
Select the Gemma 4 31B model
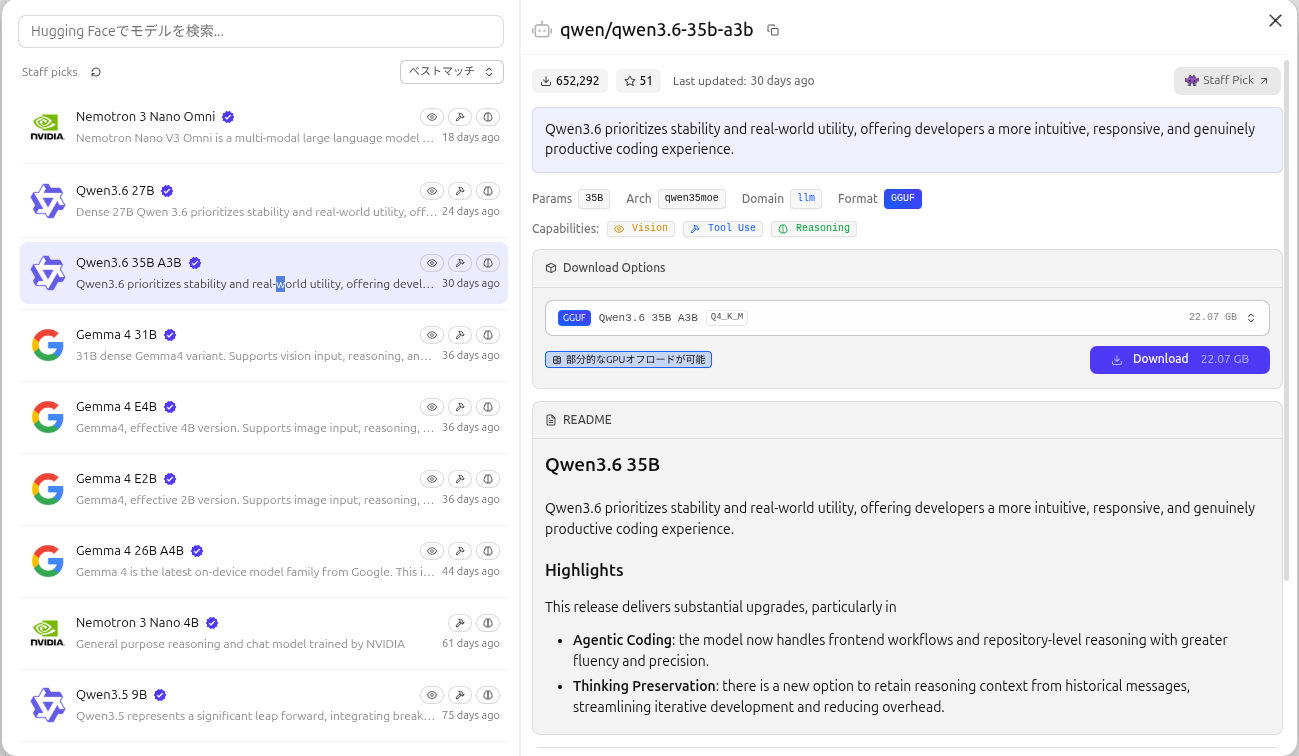[x=264, y=345]
